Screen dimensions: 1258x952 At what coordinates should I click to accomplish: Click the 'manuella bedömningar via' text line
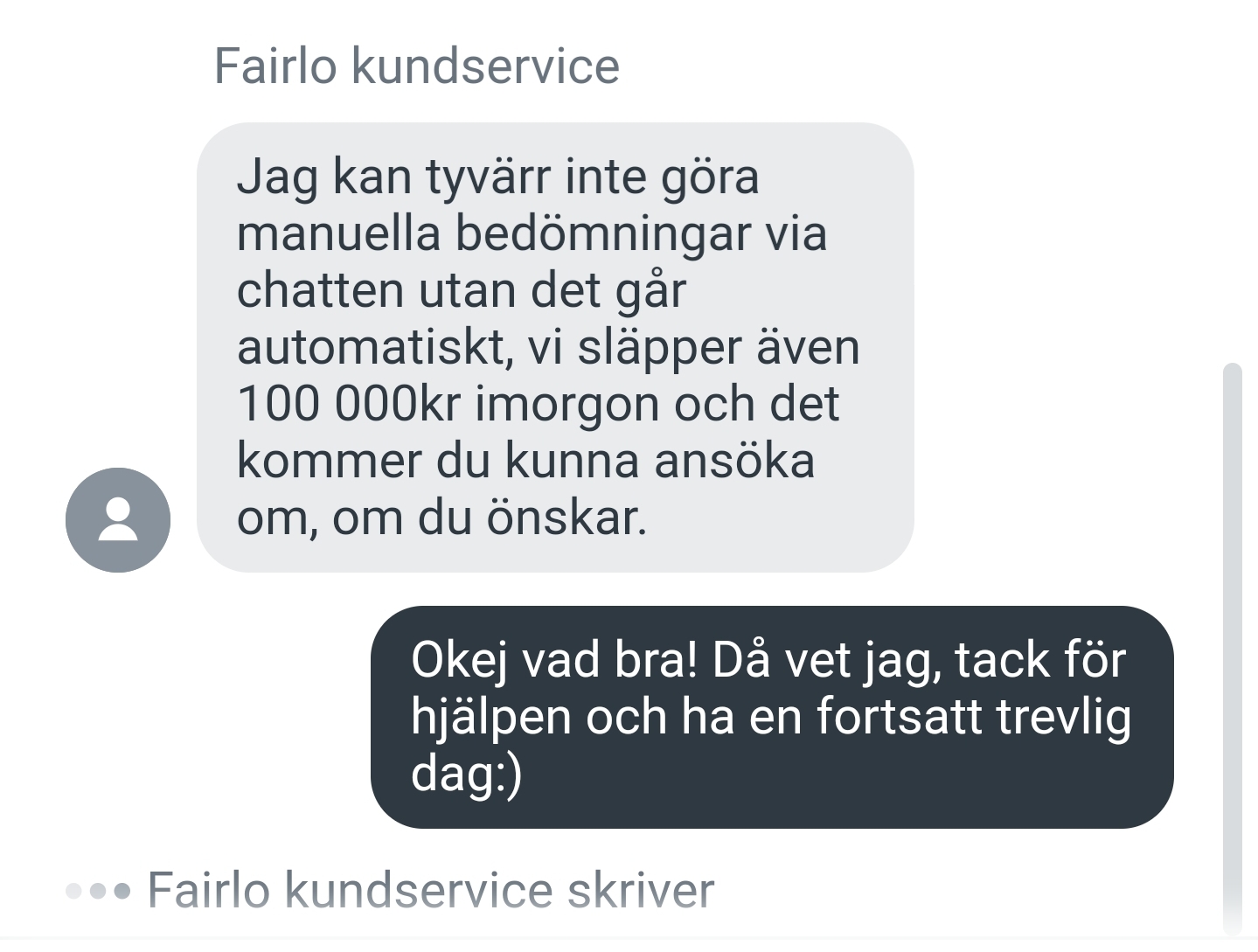pyautogui.click(x=532, y=233)
